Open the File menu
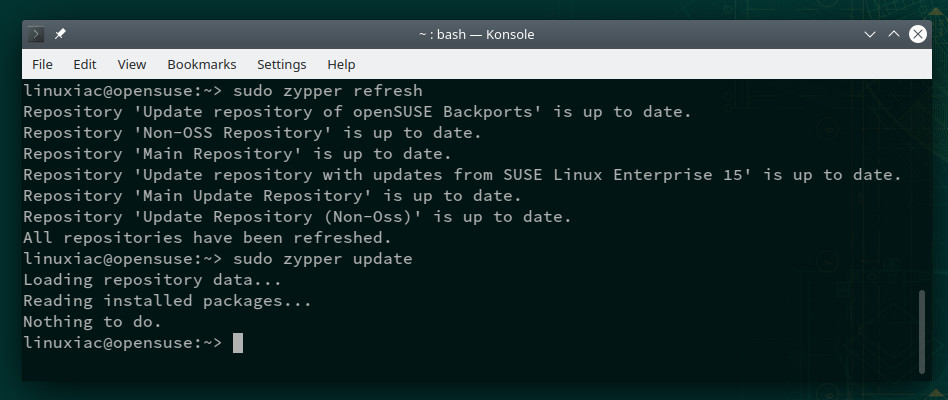The width and height of the screenshot is (948, 400). (x=42, y=64)
